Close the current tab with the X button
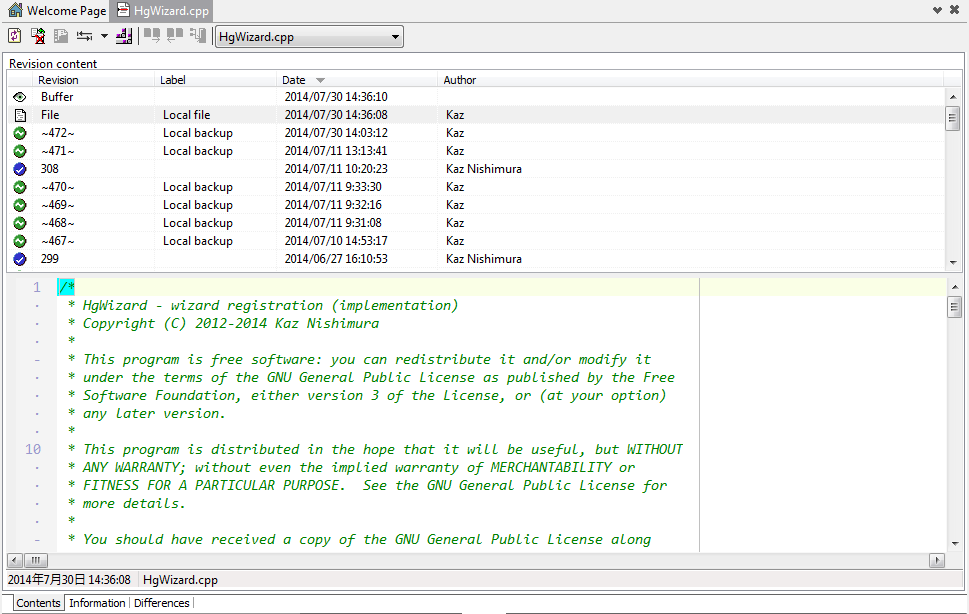Viewport: 969px width, 614px height. 955,10
